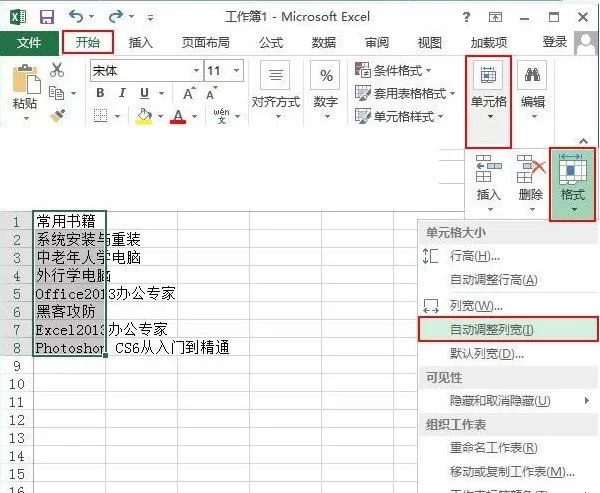Open Cell Styles menu
Screen dimensions: 600x493
[399, 116]
